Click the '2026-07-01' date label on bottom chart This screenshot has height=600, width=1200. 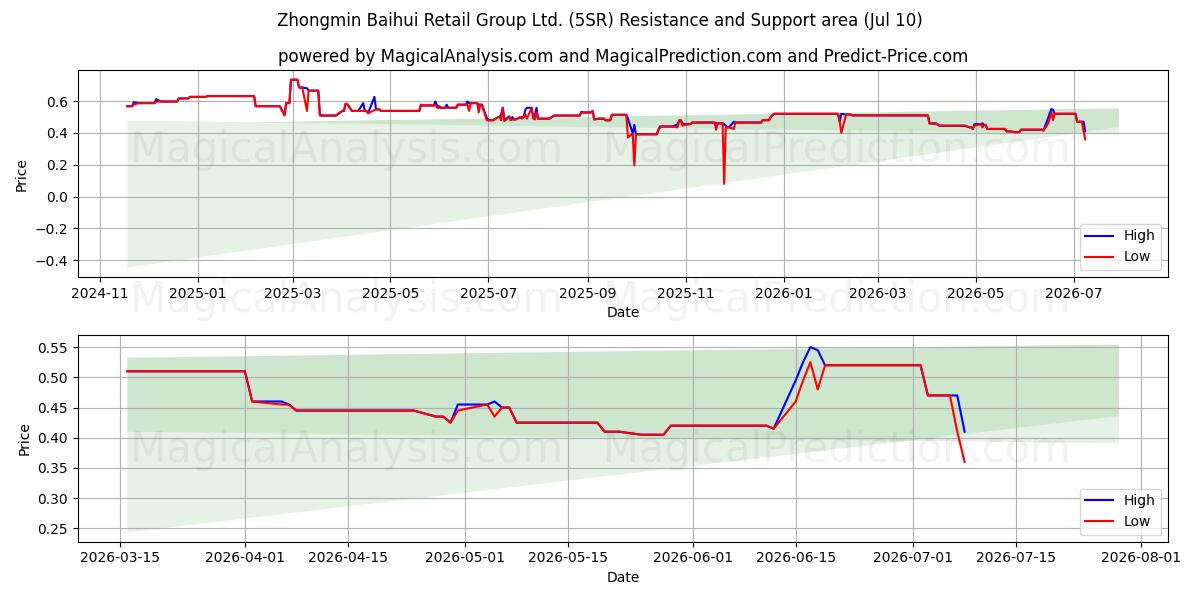coord(914,559)
